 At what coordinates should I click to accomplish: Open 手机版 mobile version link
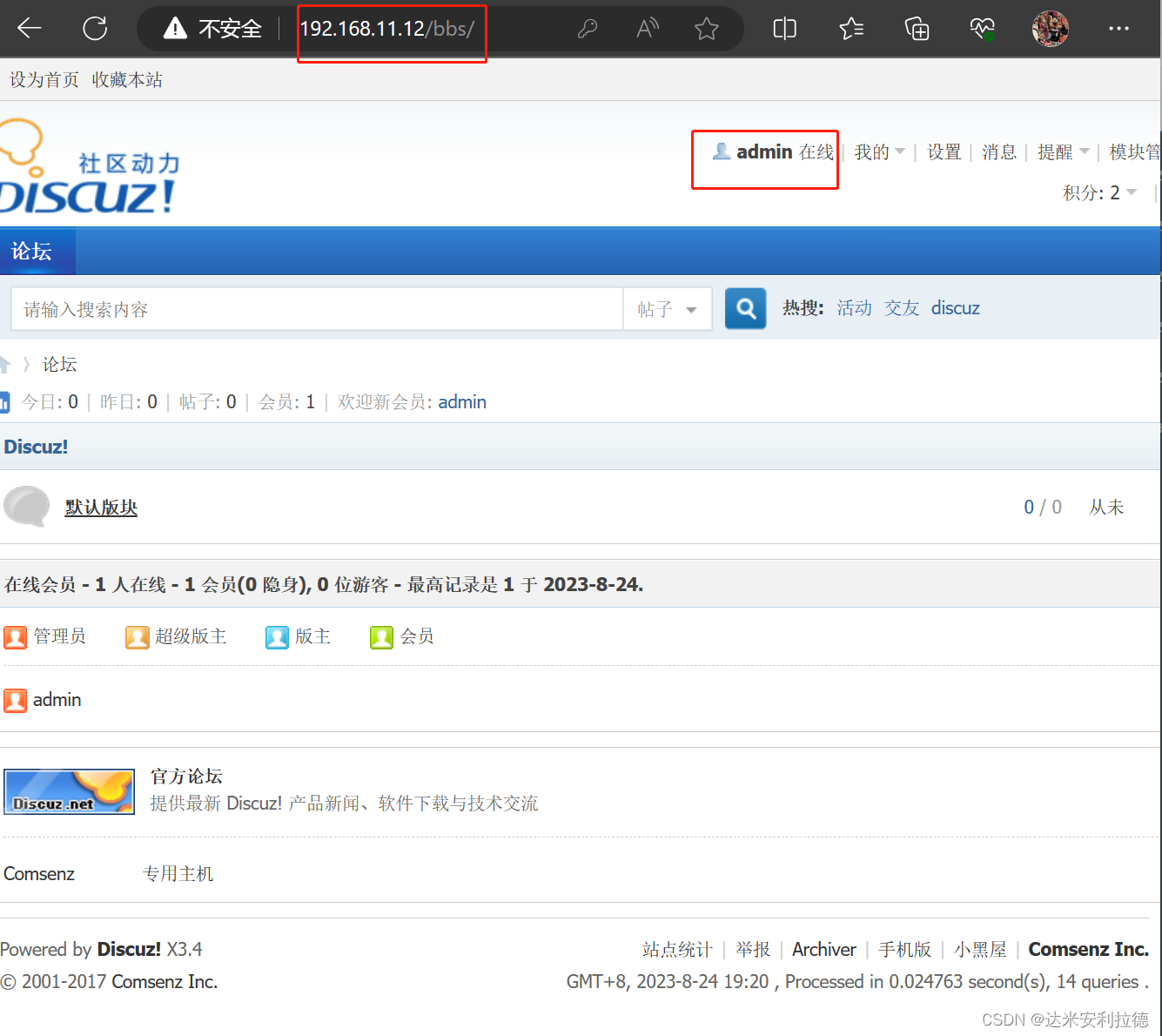905,949
